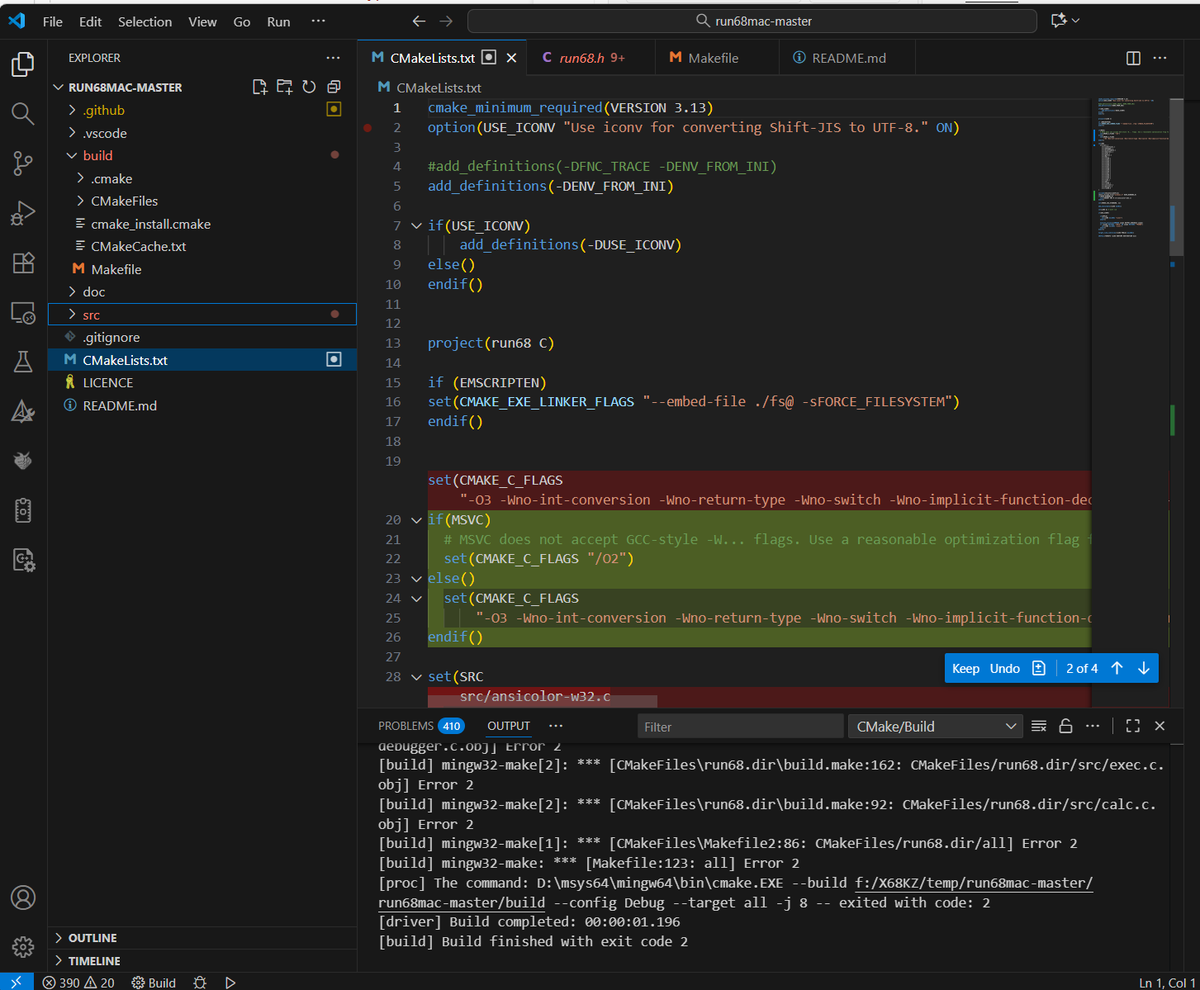Toggle diff view icon next to Undo
This screenshot has width=1200, height=990.
pos(1039,668)
